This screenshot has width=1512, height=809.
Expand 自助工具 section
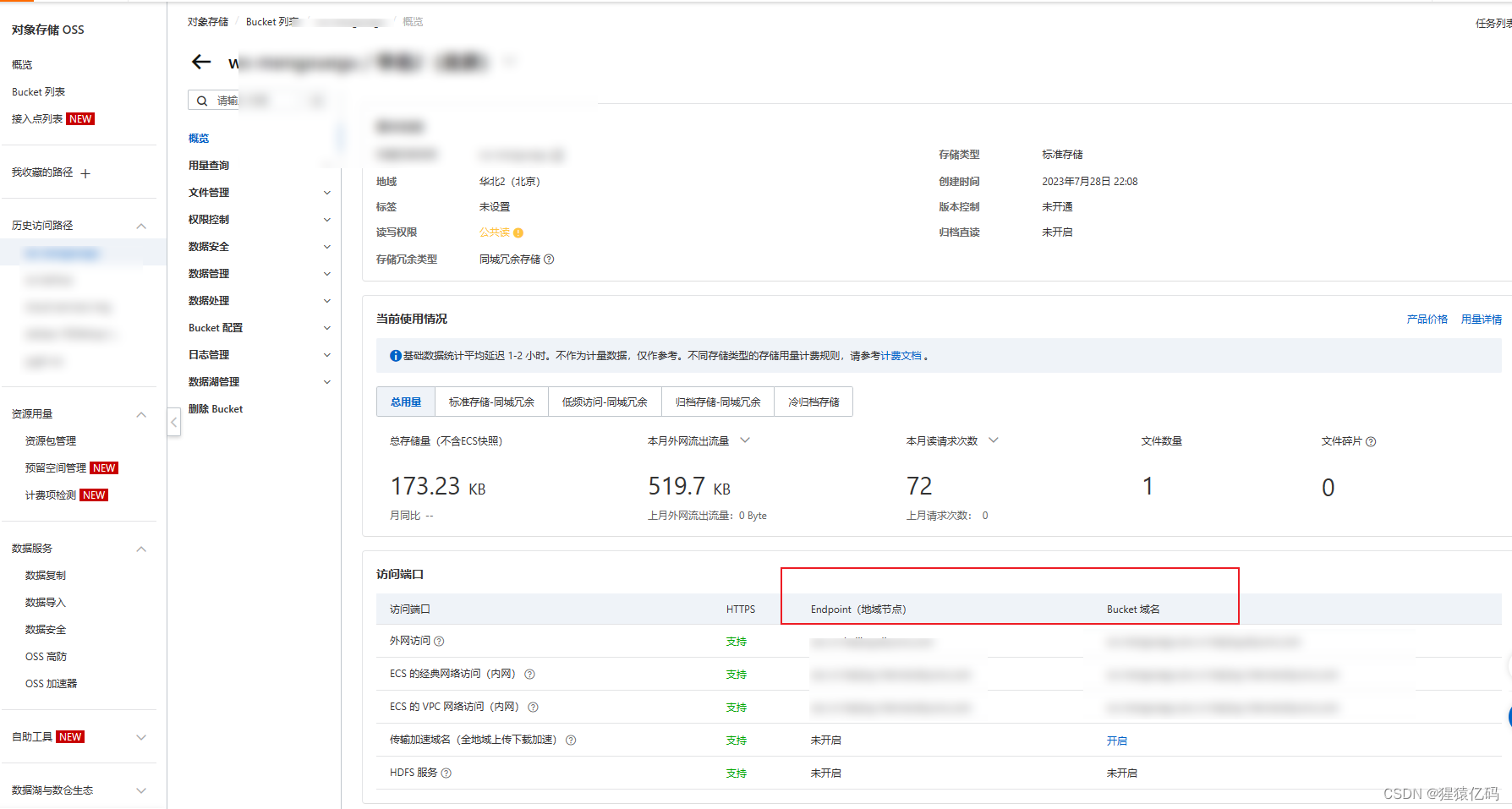[x=141, y=737]
